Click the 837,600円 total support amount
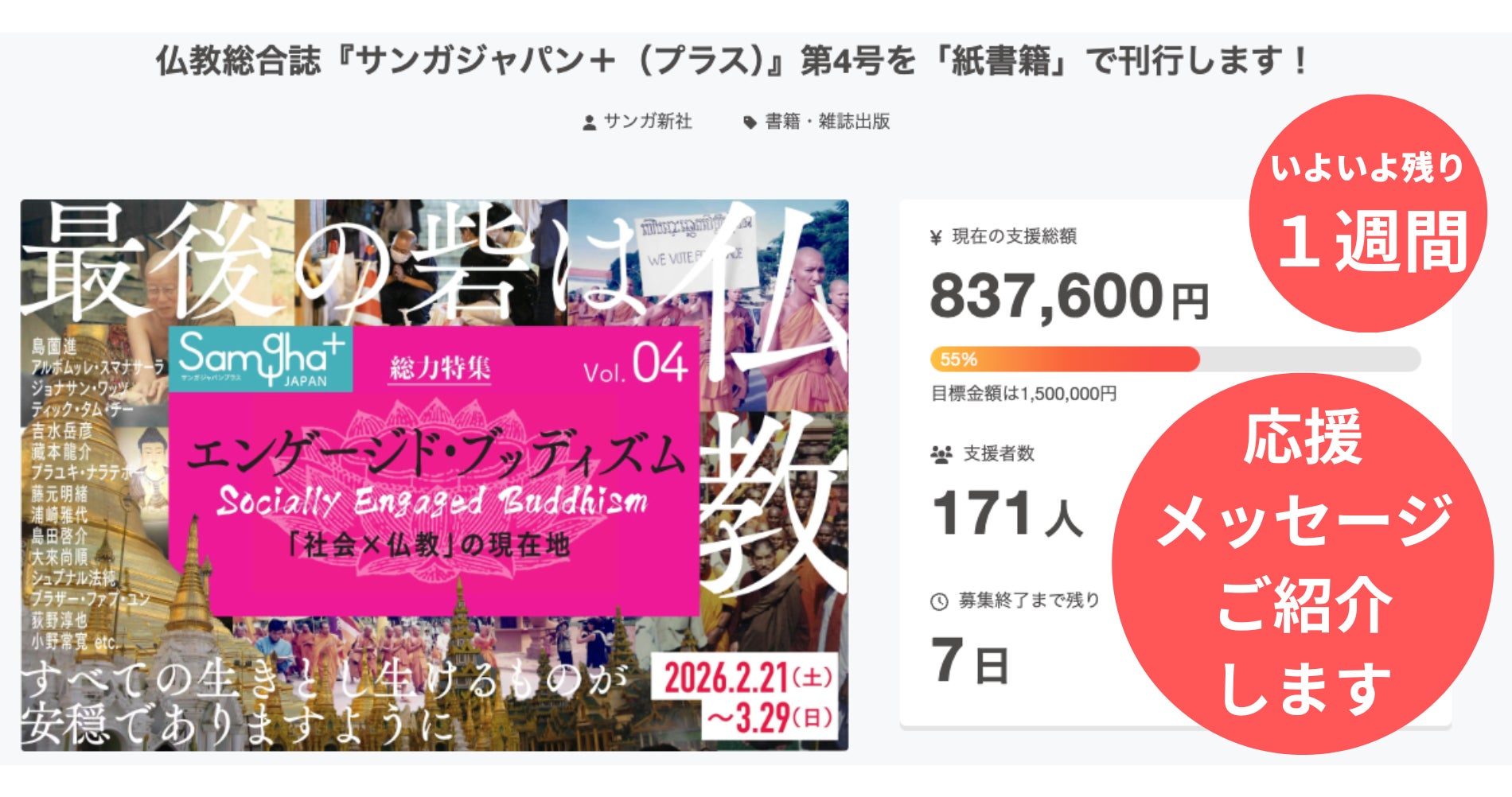 (x=1068, y=296)
